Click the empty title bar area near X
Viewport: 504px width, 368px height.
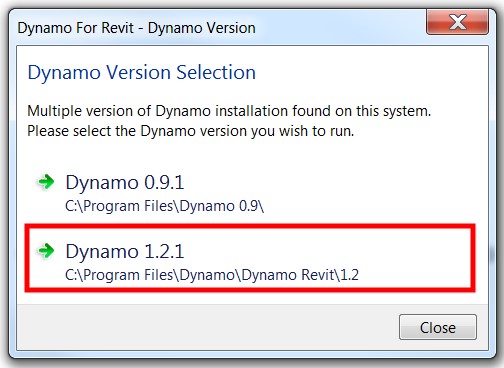click(x=340, y=28)
